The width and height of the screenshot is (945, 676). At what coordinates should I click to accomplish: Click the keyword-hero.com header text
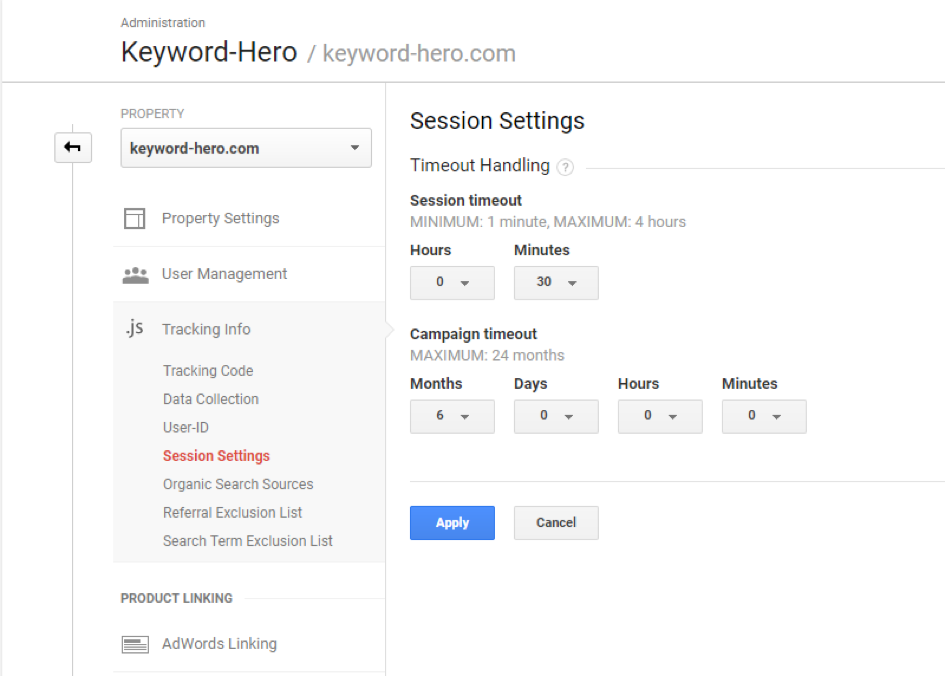click(x=419, y=54)
